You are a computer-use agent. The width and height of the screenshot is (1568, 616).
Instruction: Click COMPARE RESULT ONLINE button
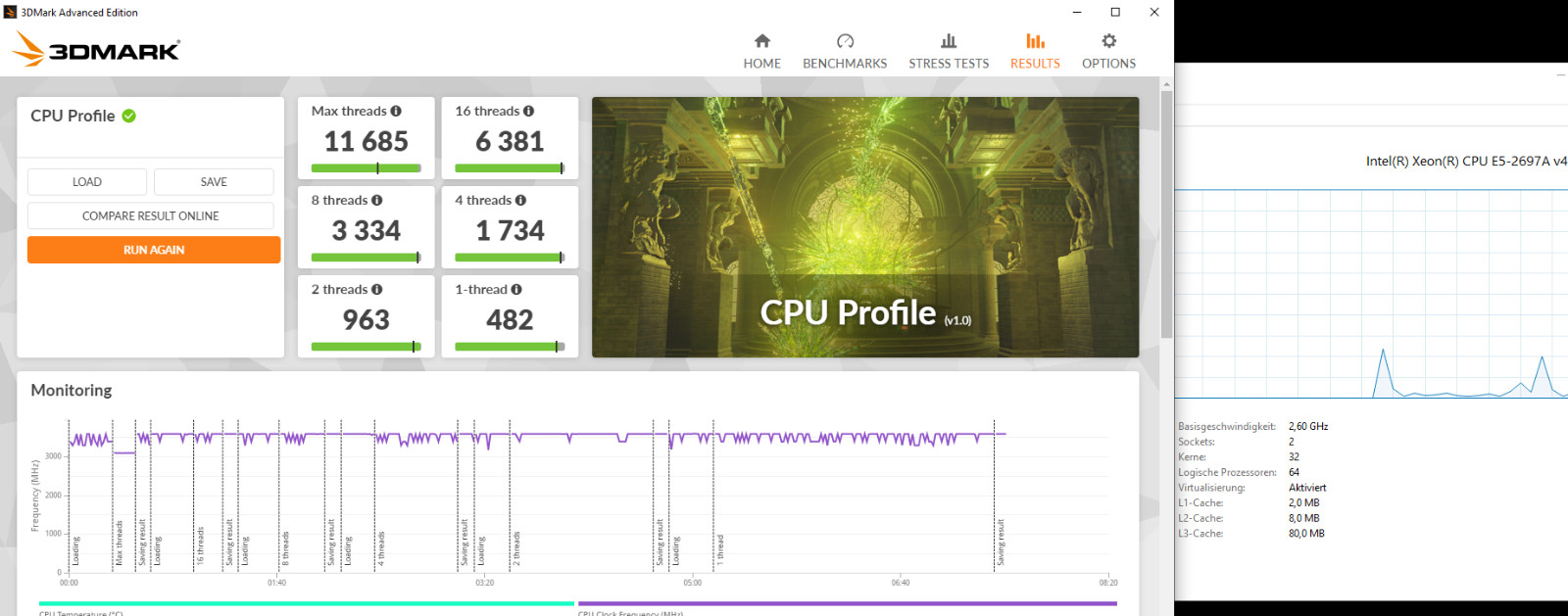point(151,215)
